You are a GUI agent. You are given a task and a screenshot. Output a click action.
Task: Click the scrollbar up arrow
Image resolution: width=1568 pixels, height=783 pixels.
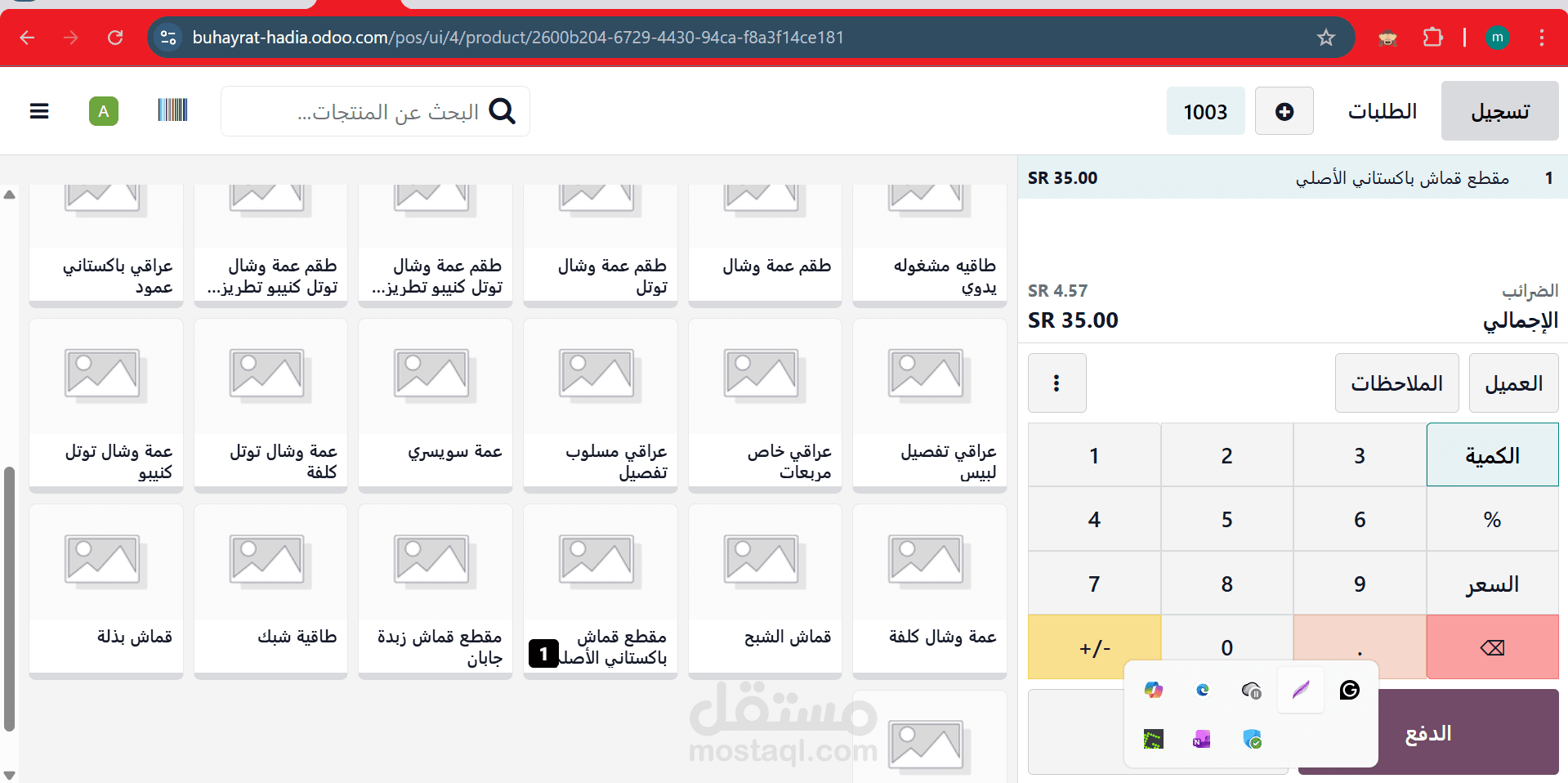click(x=9, y=195)
